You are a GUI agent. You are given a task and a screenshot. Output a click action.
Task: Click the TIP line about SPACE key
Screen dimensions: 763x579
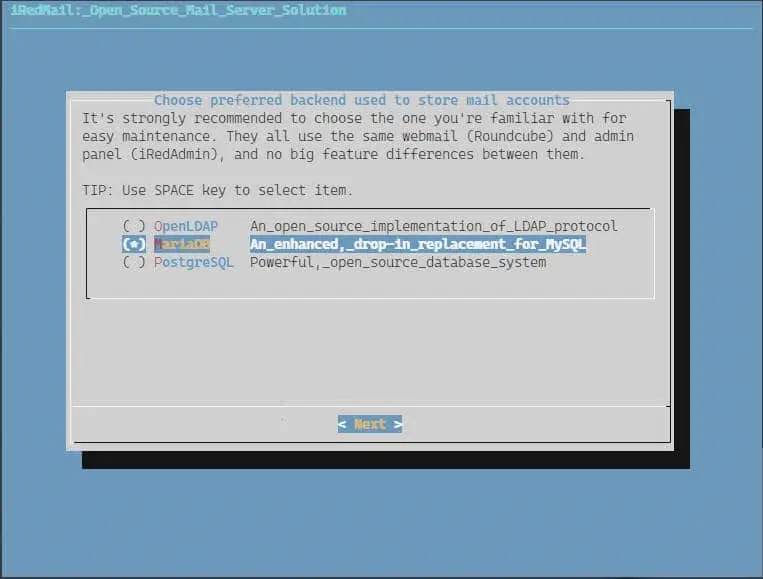pyautogui.click(x=217, y=190)
